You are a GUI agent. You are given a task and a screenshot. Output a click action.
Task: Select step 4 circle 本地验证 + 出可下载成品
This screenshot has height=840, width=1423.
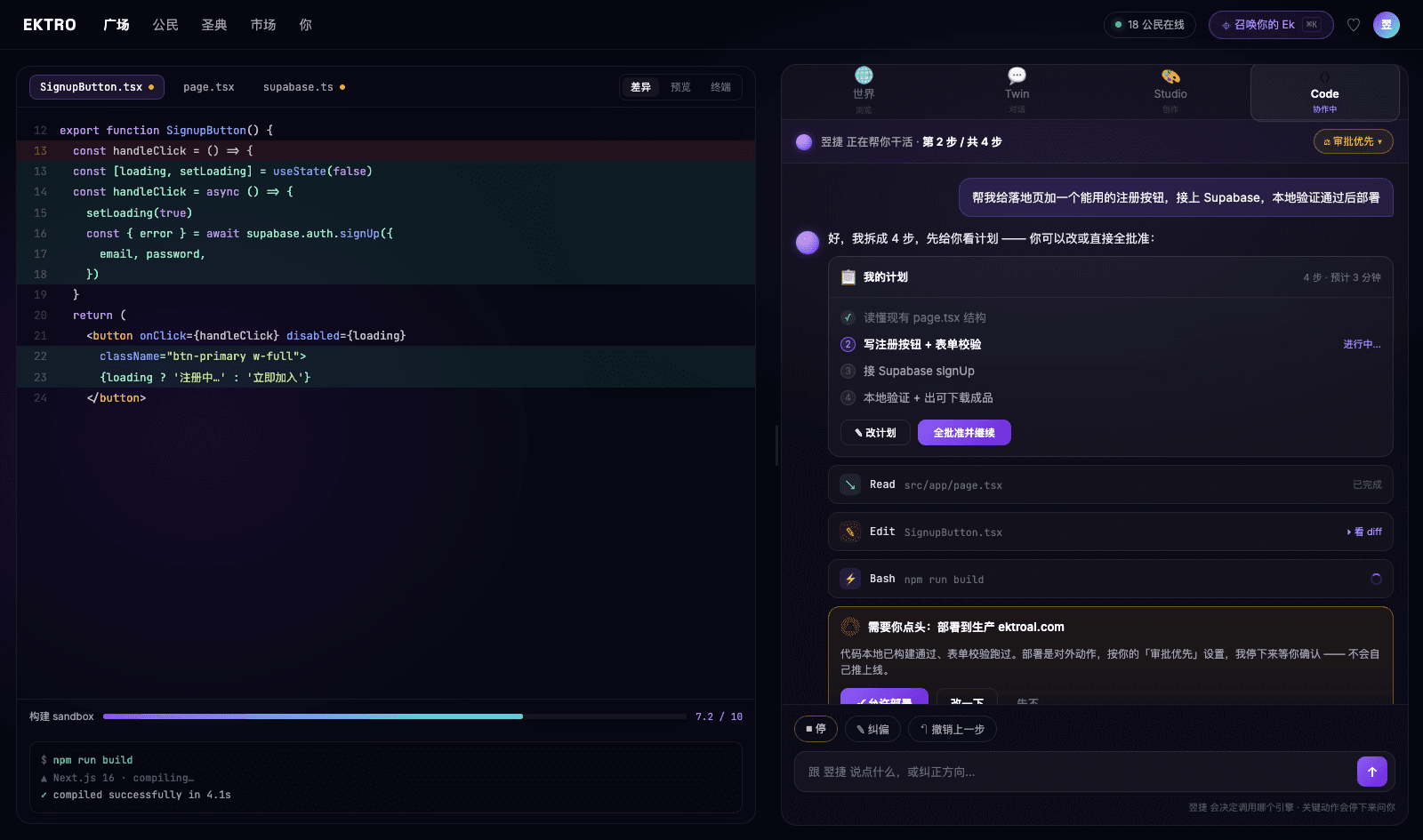(x=848, y=397)
